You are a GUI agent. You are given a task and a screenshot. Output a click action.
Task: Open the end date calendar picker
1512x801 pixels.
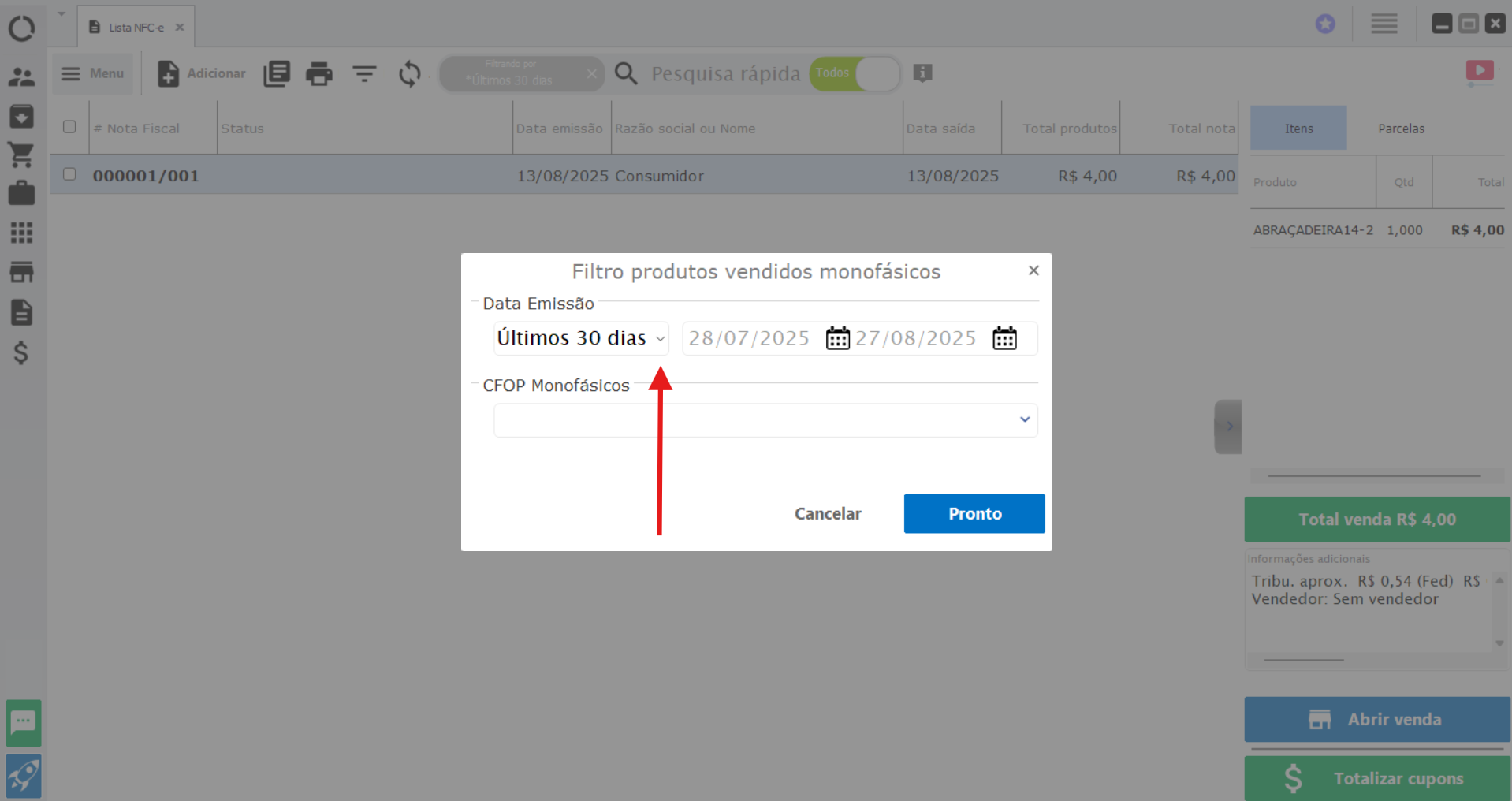(x=1004, y=338)
